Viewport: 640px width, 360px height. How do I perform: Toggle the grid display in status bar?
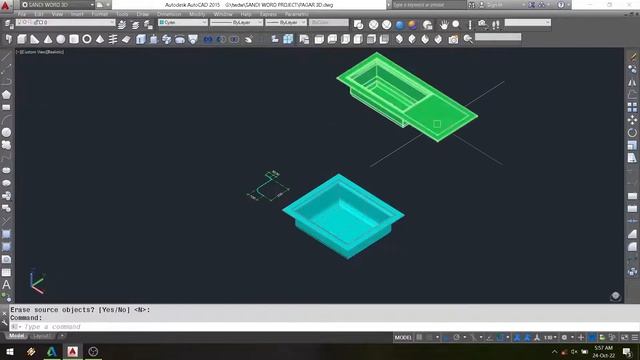(x=419, y=337)
